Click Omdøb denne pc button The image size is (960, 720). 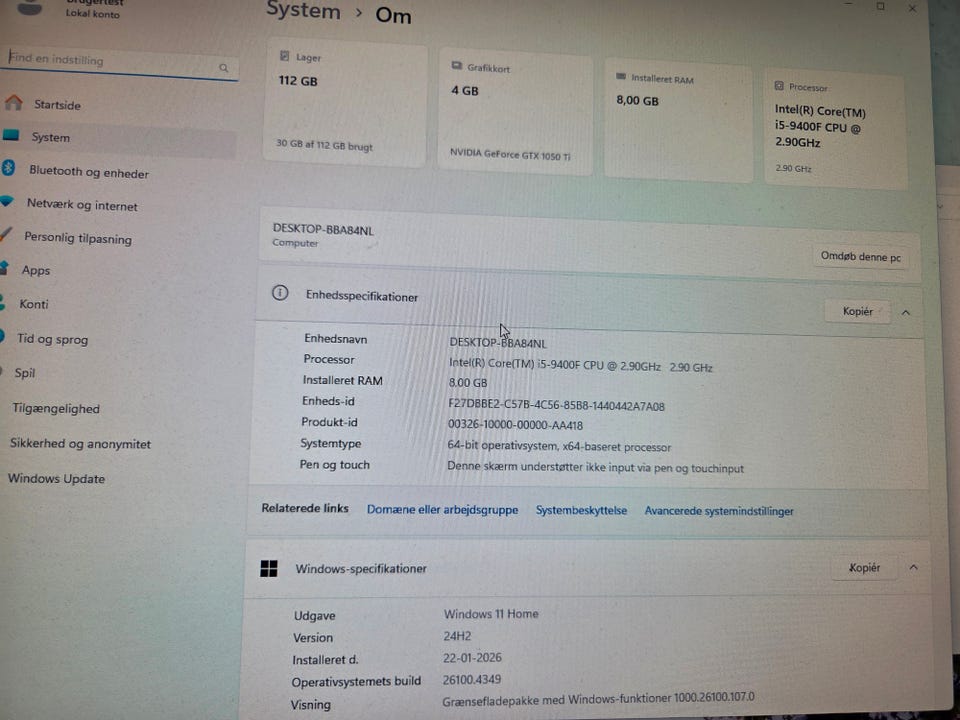click(861, 257)
